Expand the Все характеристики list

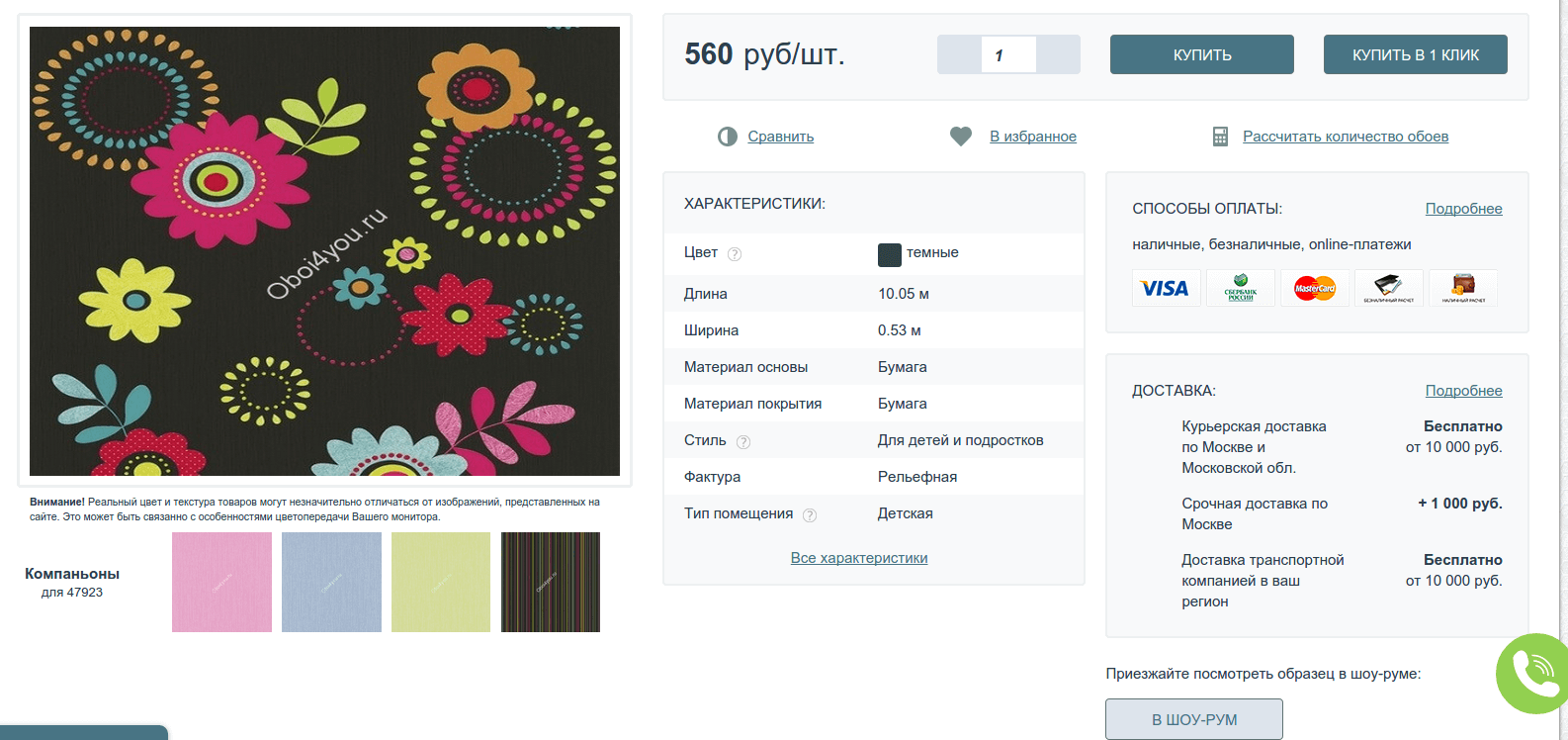(x=858, y=558)
